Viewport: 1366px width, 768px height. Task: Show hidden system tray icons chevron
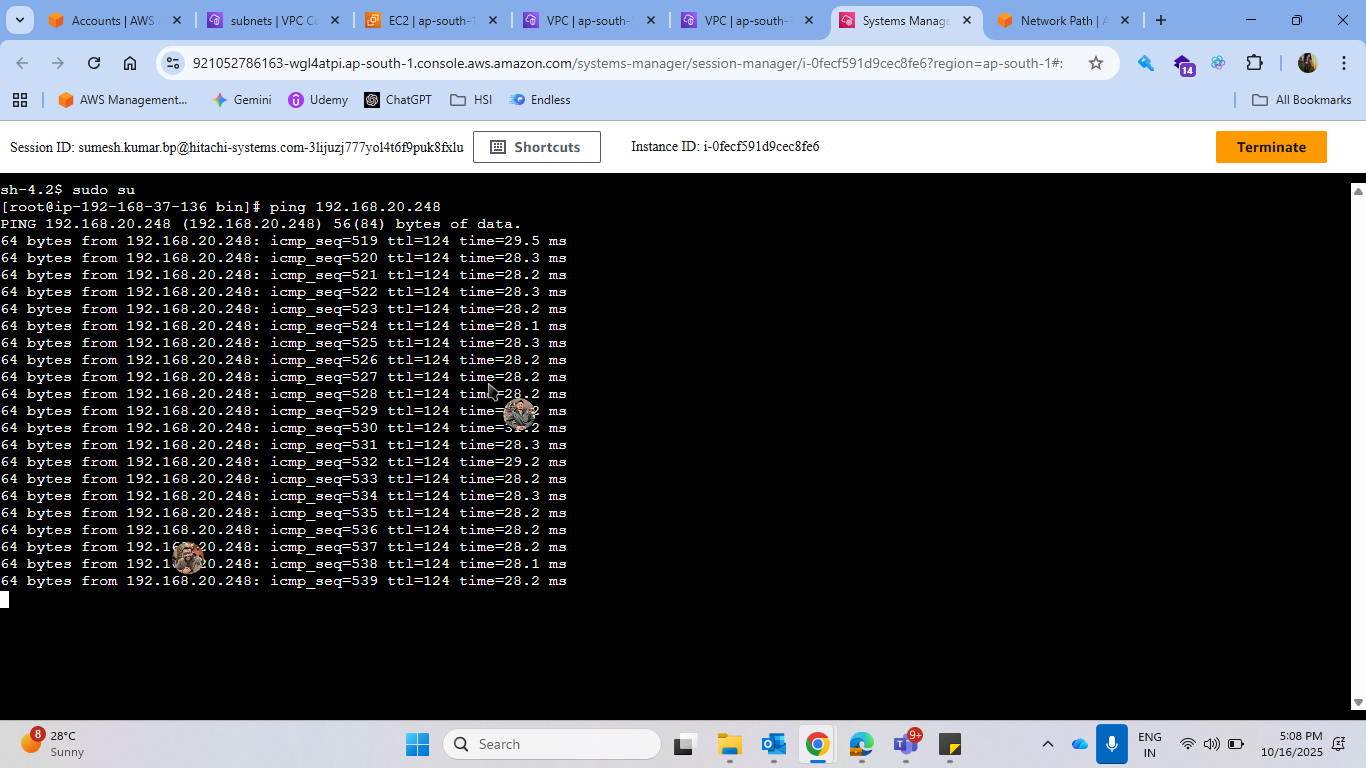click(1047, 744)
